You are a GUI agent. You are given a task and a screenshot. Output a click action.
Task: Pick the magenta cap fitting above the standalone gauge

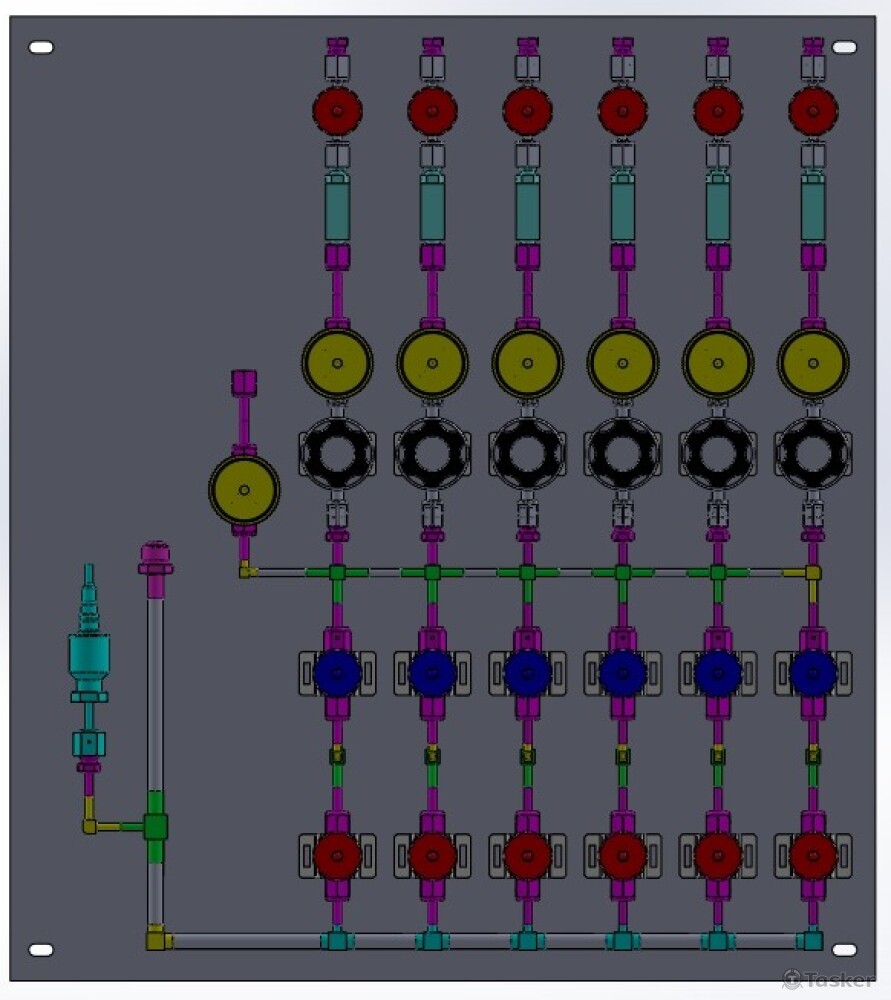pyautogui.click(x=244, y=383)
